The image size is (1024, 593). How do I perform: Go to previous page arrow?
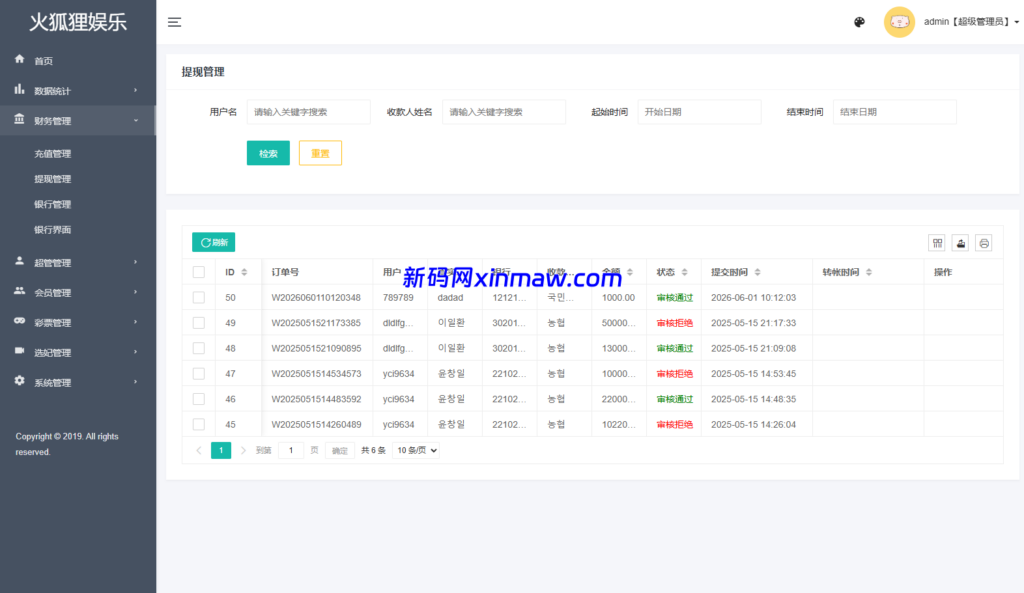coord(199,451)
